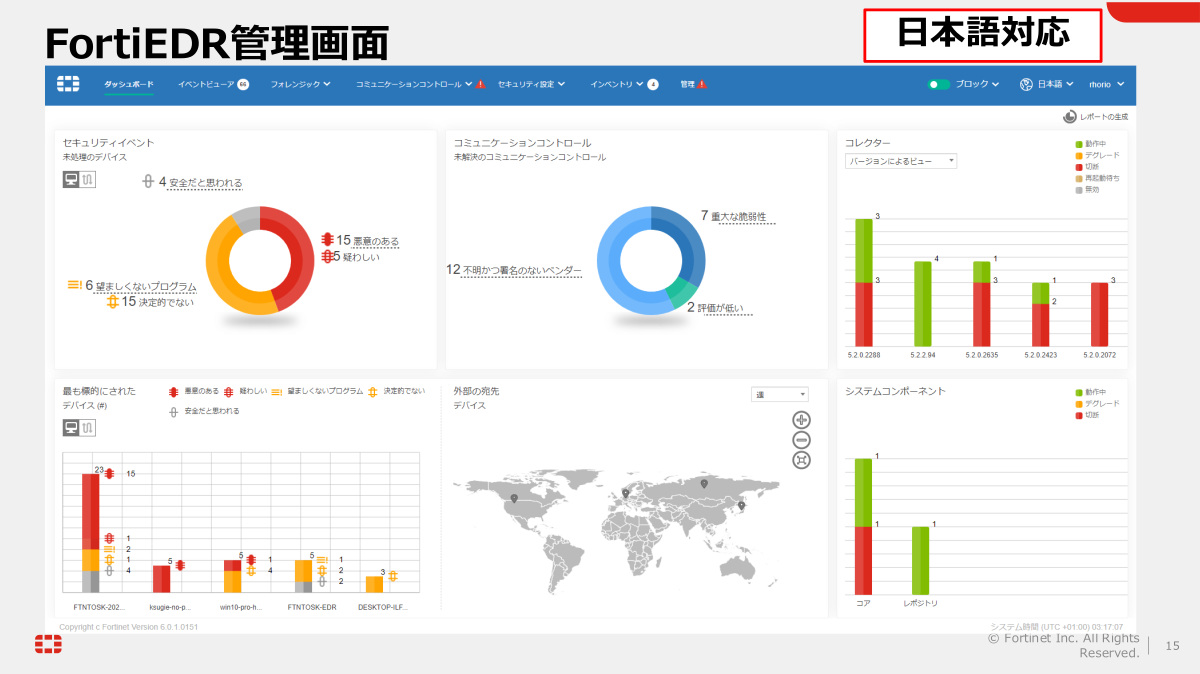This screenshot has height=674, width=1200.
Task: Open the 15 決定的でない link
Action: [158, 301]
